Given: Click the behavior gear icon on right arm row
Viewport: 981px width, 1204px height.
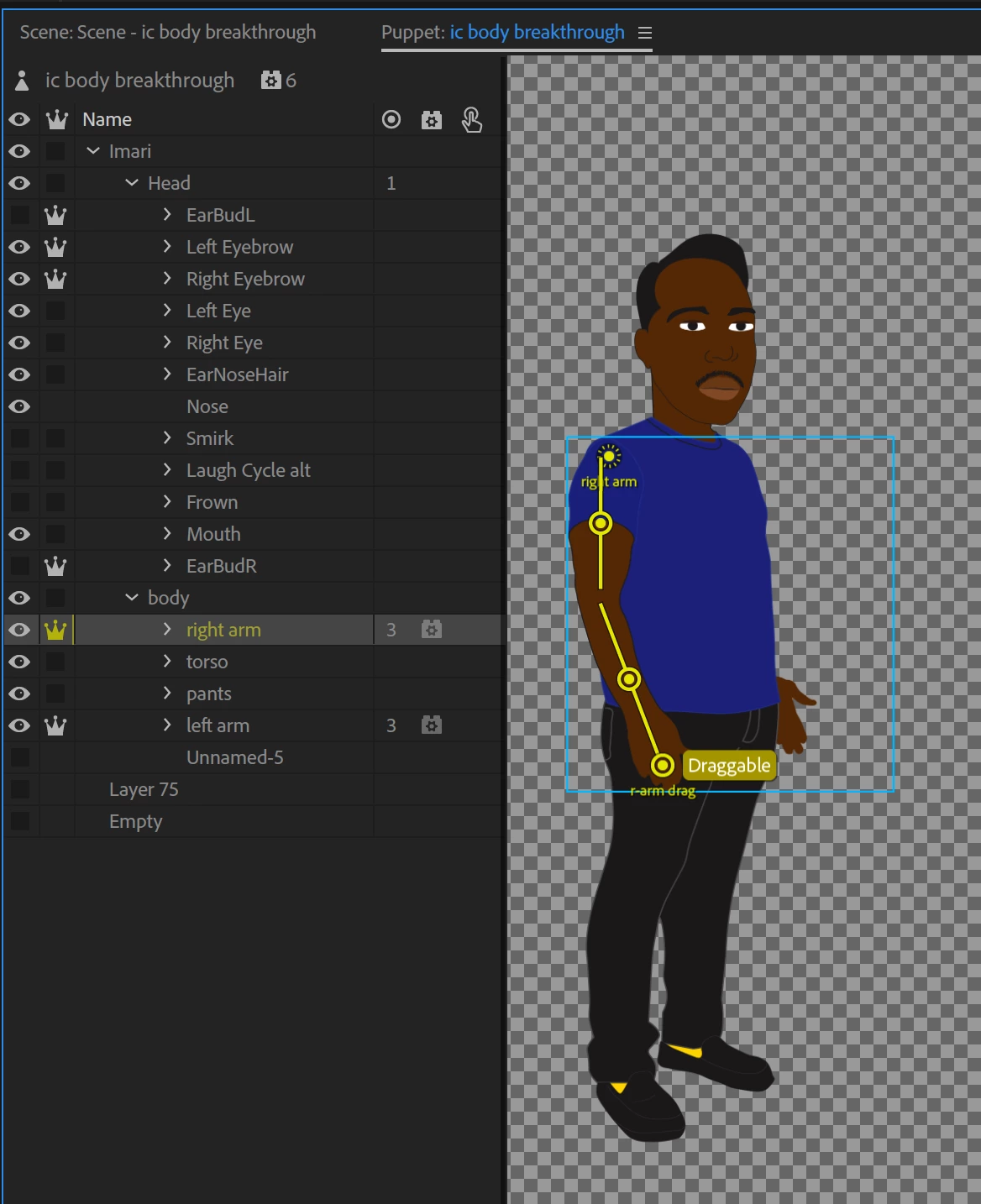Looking at the screenshot, I should (x=432, y=630).
